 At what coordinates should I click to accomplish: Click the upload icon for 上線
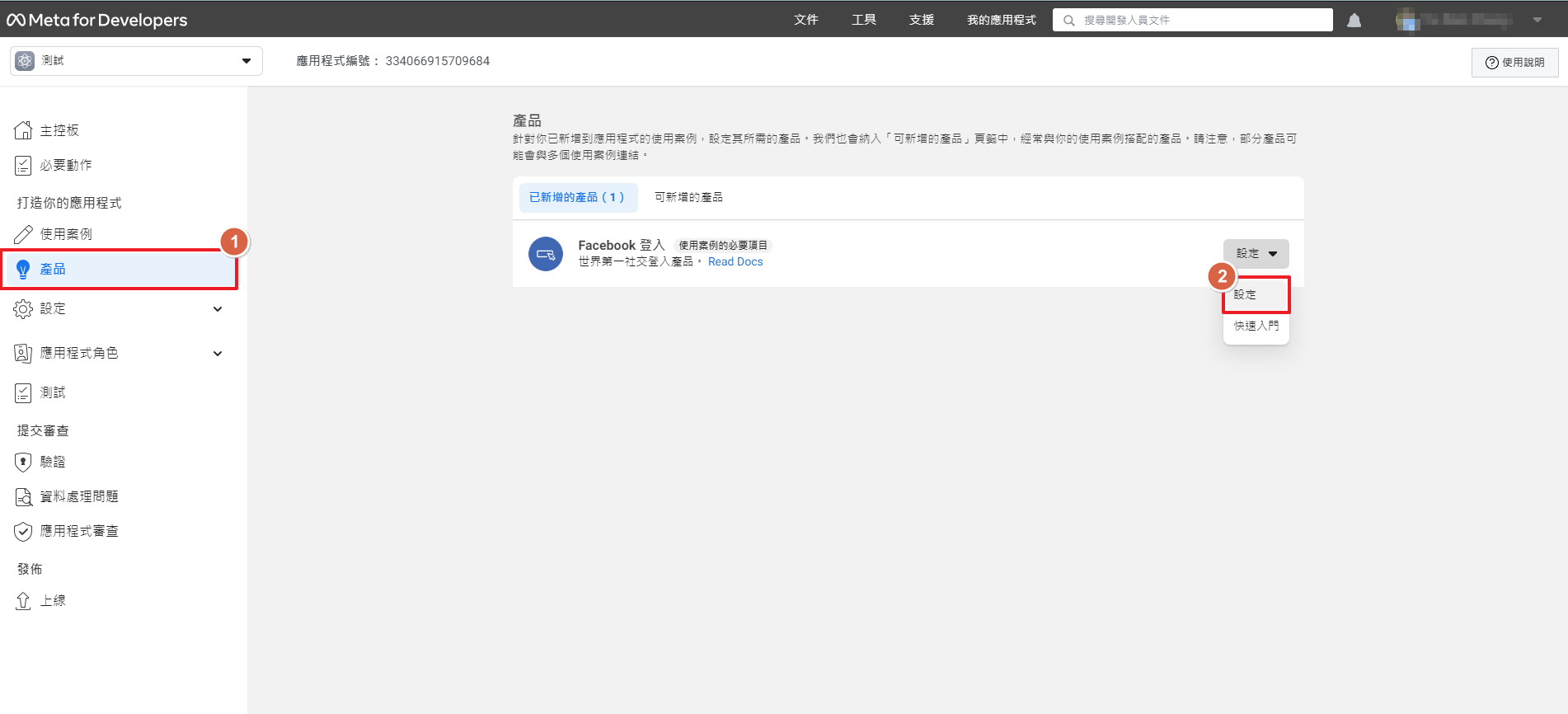(23, 601)
